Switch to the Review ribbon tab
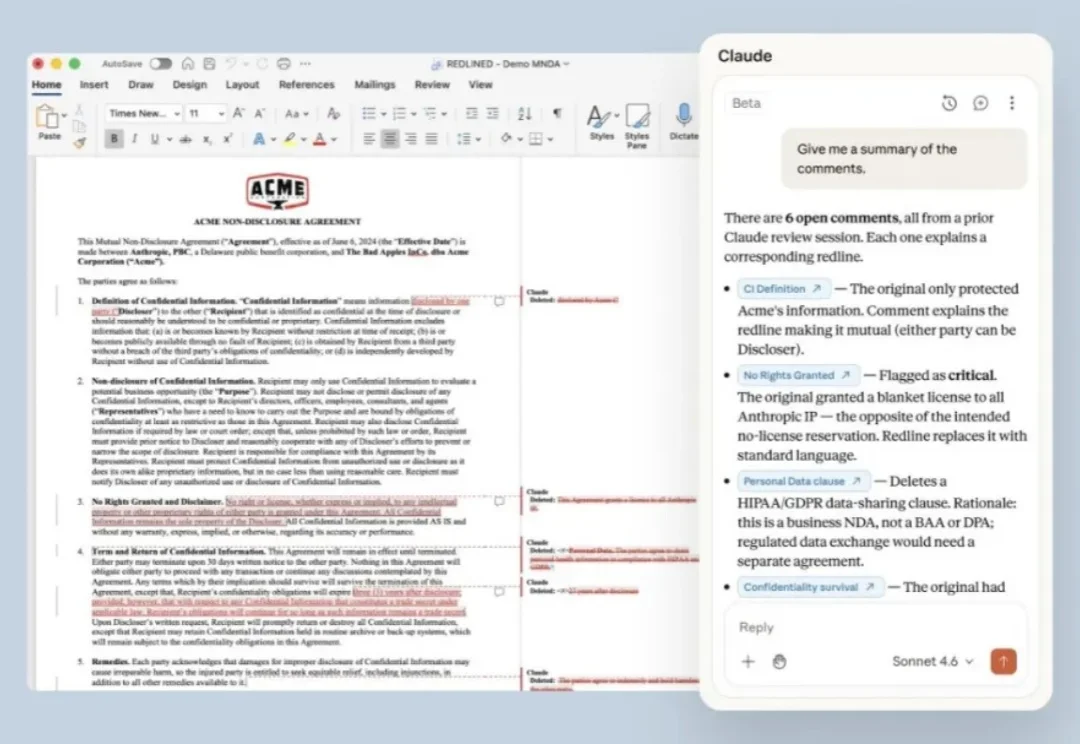The height and width of the screenshot is (744, 1080). pos(432,85)
